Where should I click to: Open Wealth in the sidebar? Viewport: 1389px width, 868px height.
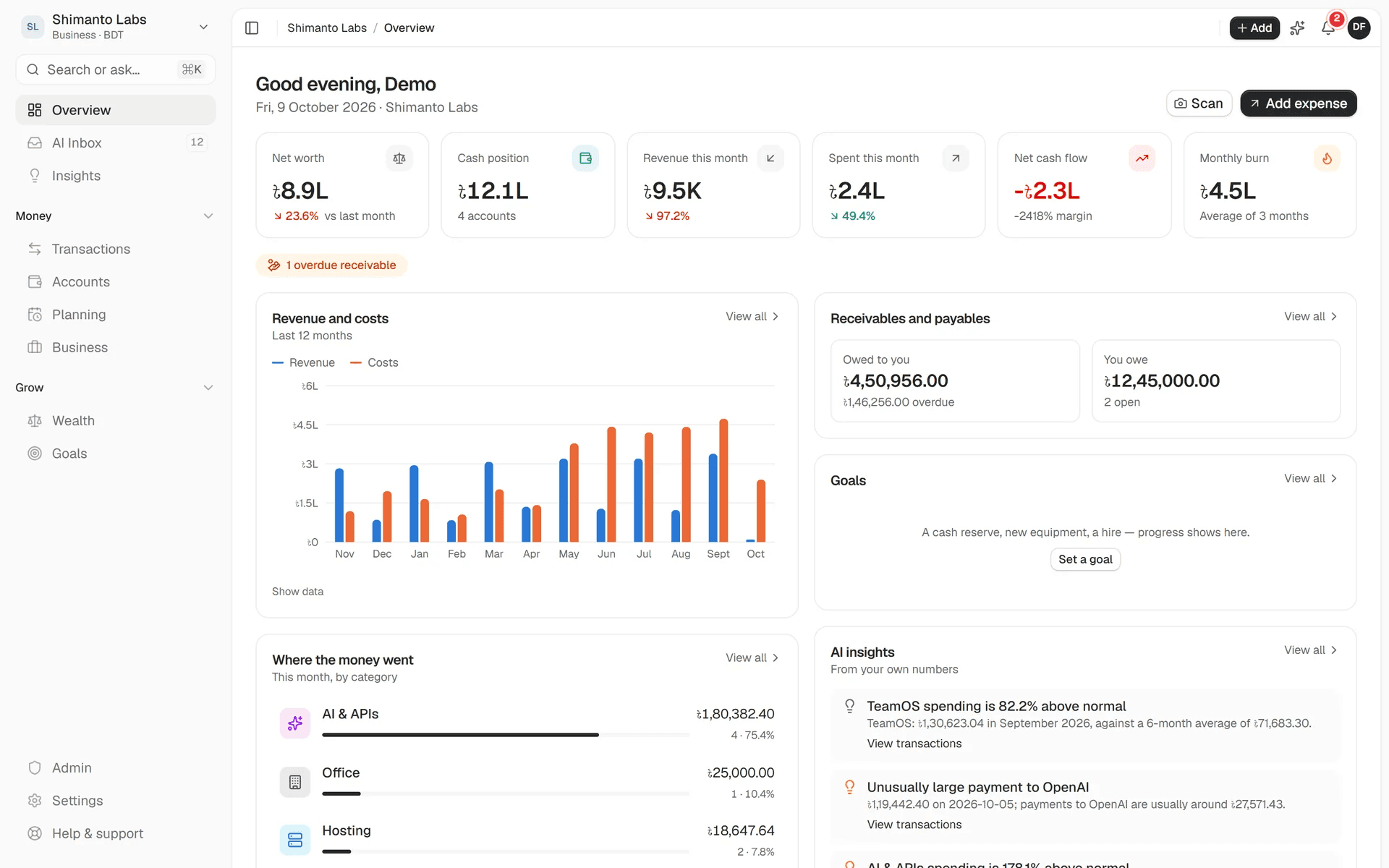(116, 421)
